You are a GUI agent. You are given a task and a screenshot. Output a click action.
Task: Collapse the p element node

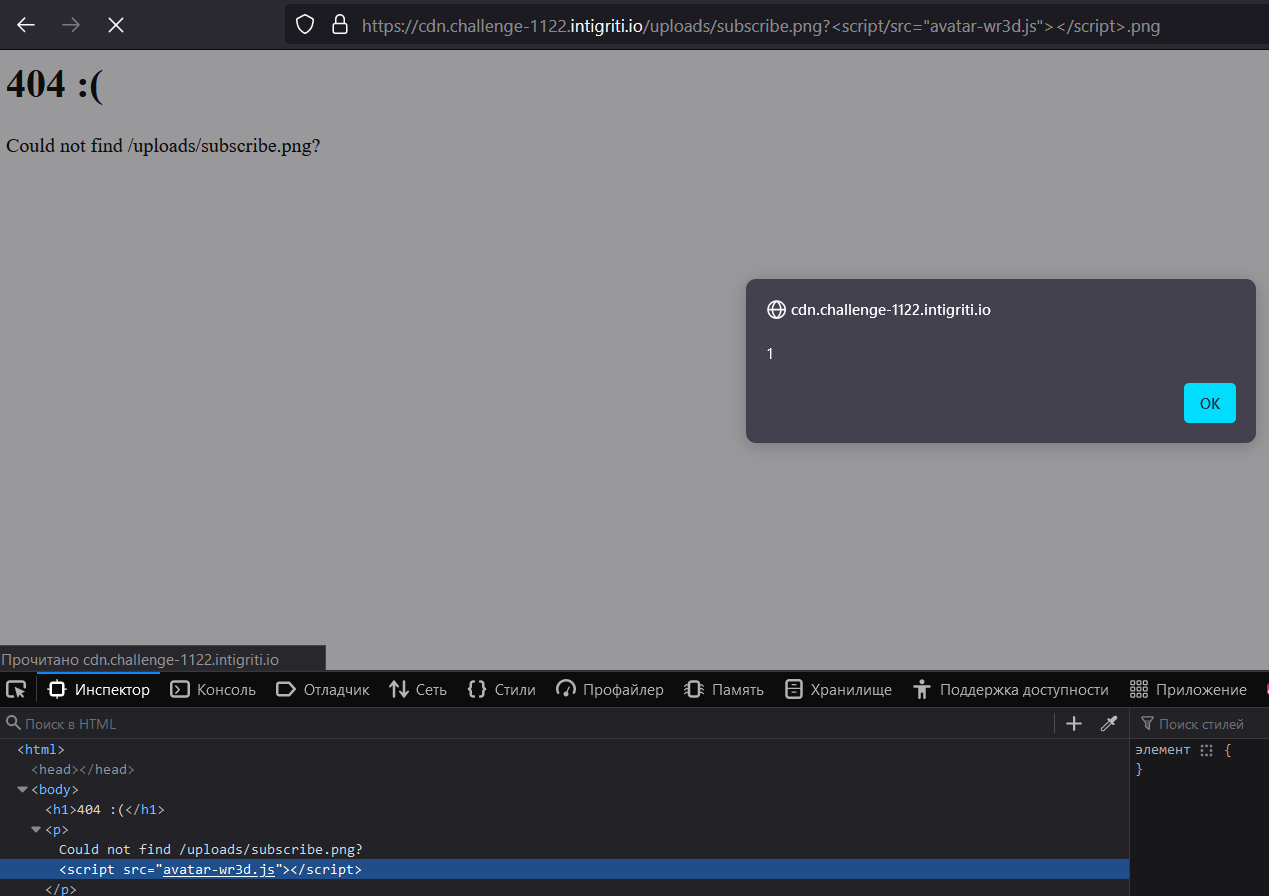click(x=36, y=830)
